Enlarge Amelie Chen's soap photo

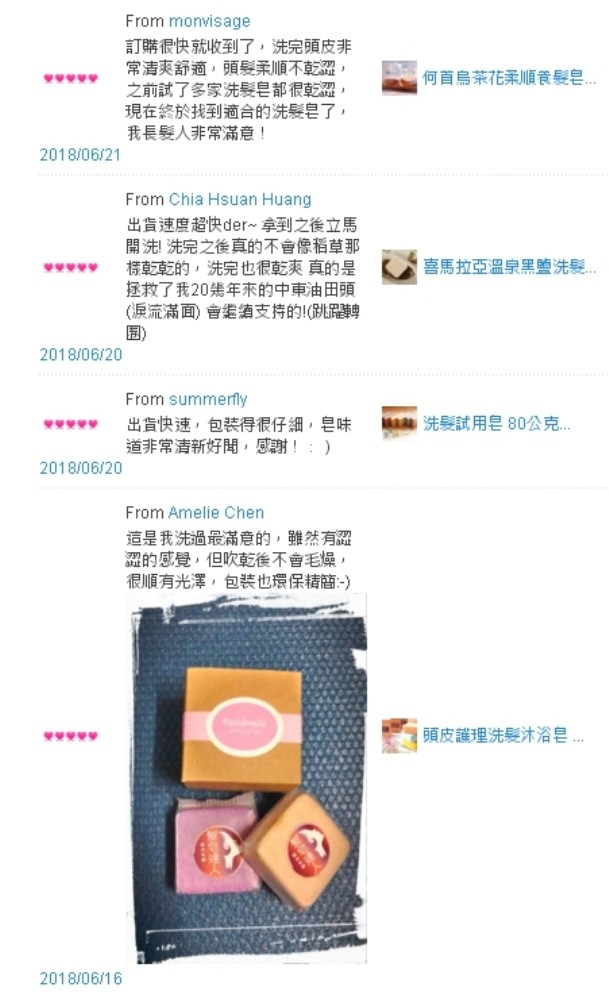[247, 778]
